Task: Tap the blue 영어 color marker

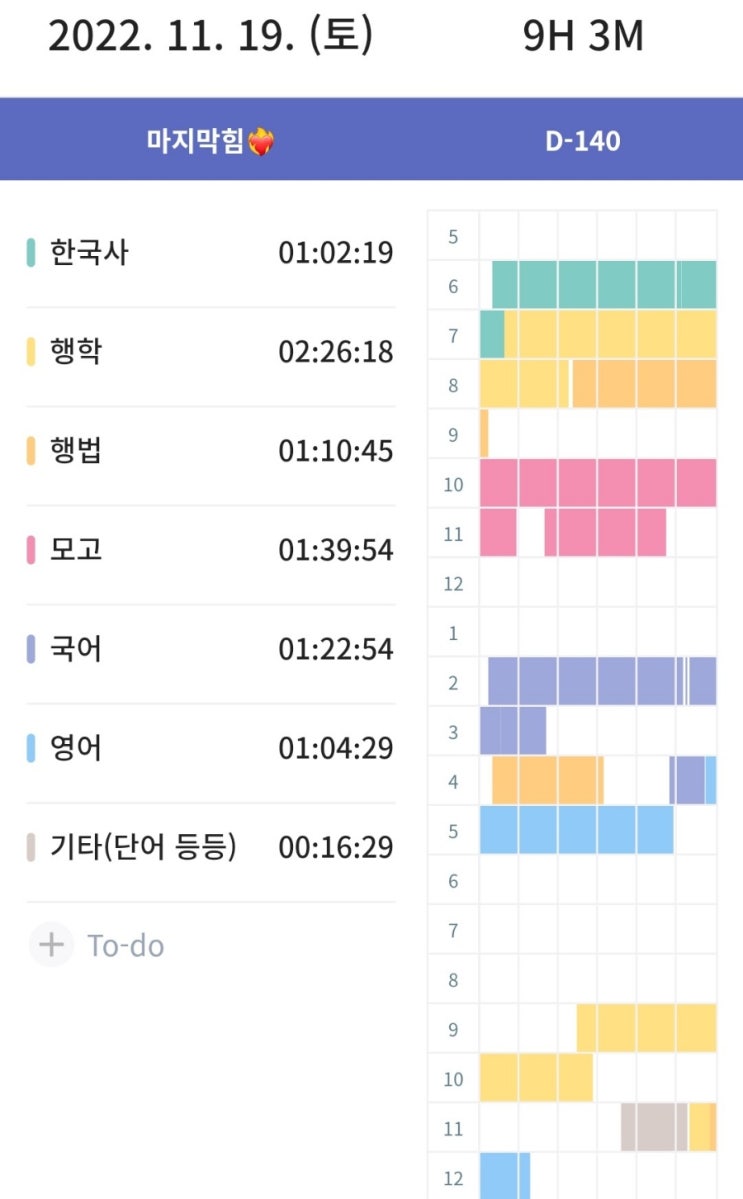Action: click(x=31, y=748)
